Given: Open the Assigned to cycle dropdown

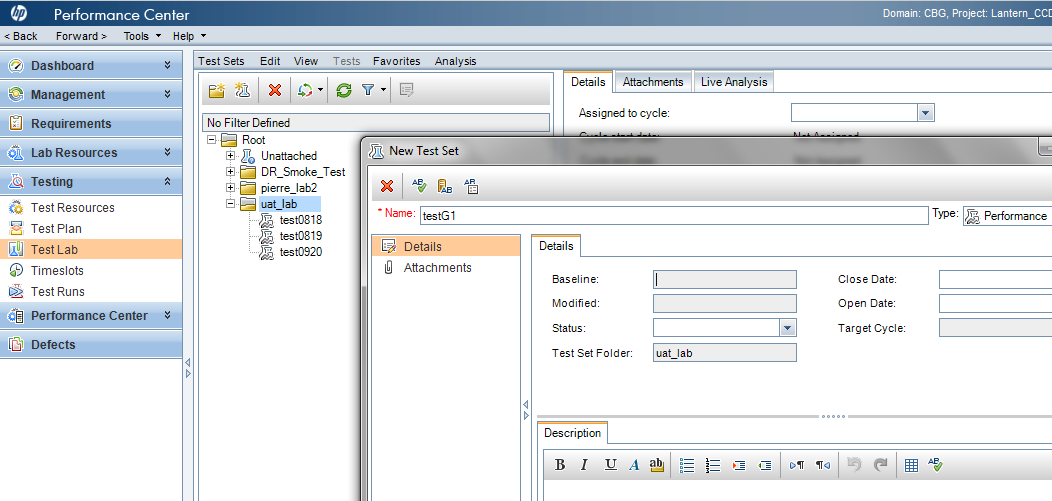Looking at the screenshot, I should click(926, 113).
